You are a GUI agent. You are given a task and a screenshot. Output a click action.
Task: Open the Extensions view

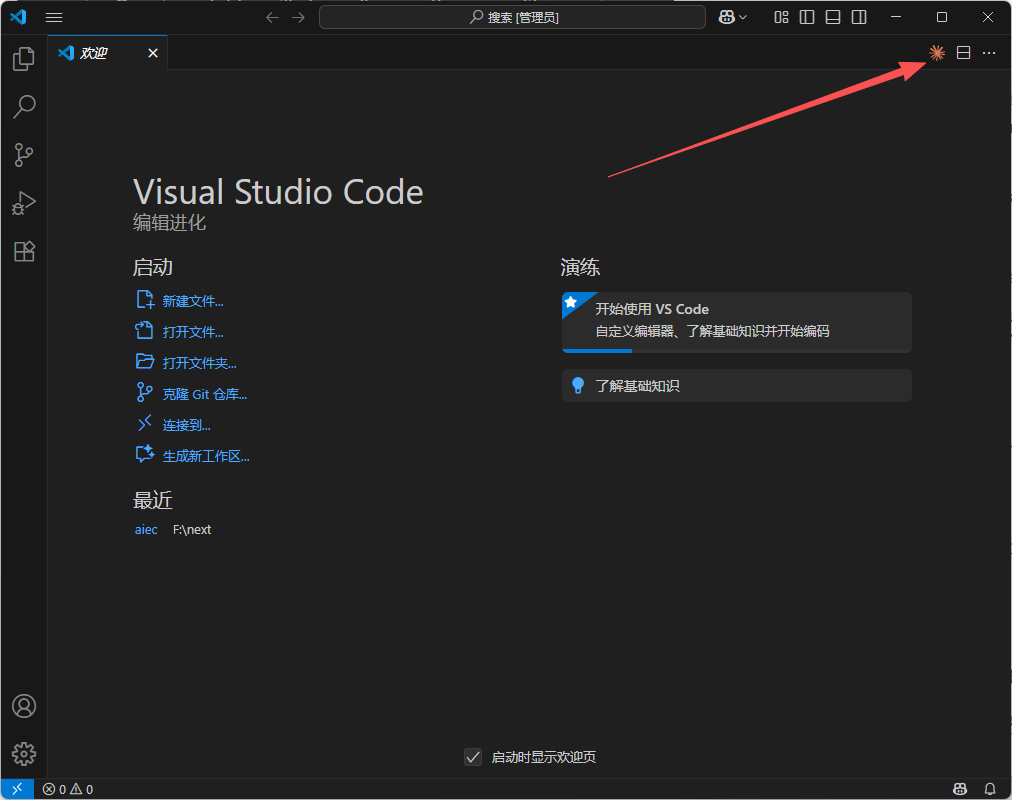[x=24, y=251]
